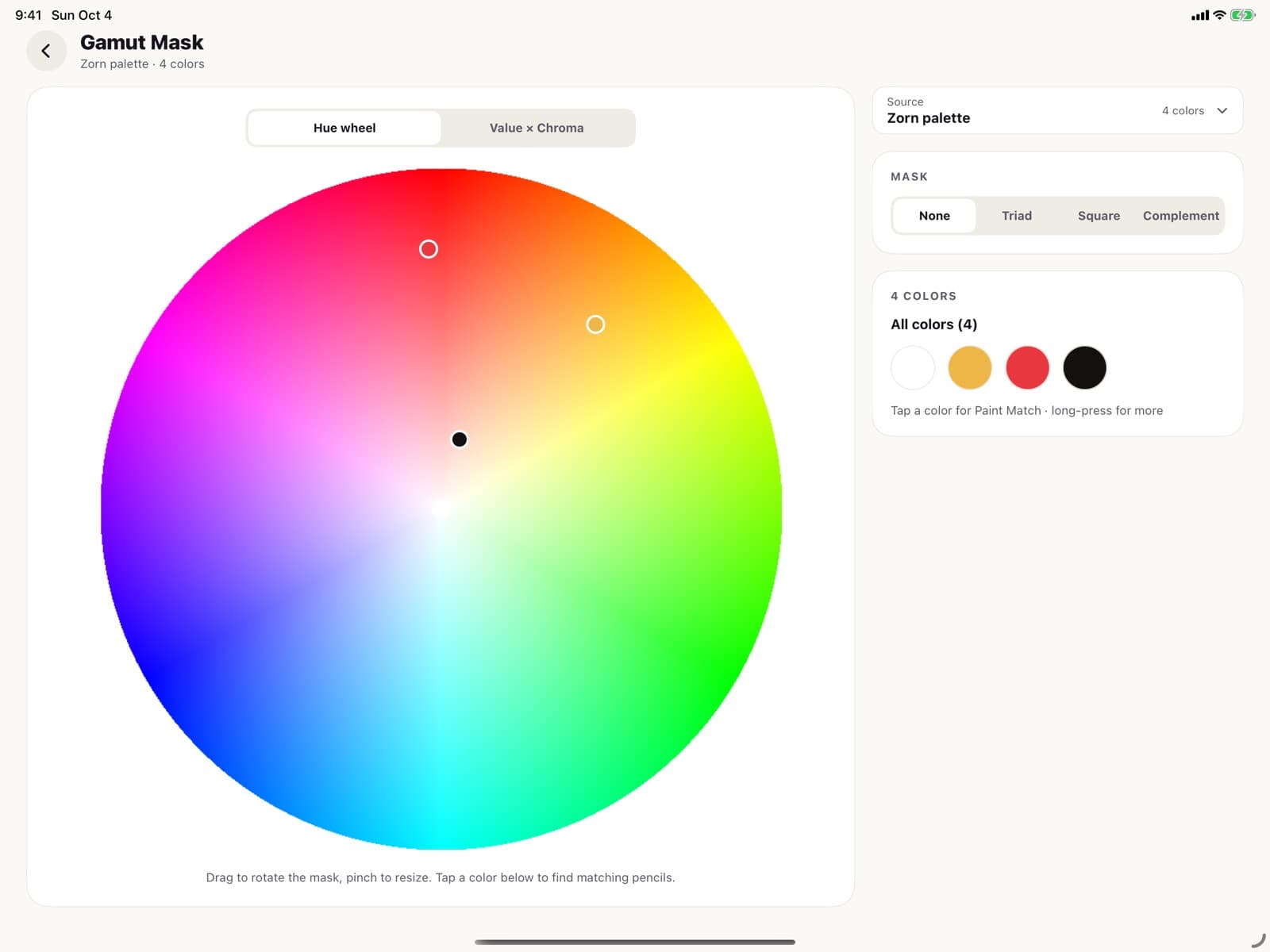Select the Complement mask option
Image resolution: width=1270 pixels, height=952 pixels.
1181,216
